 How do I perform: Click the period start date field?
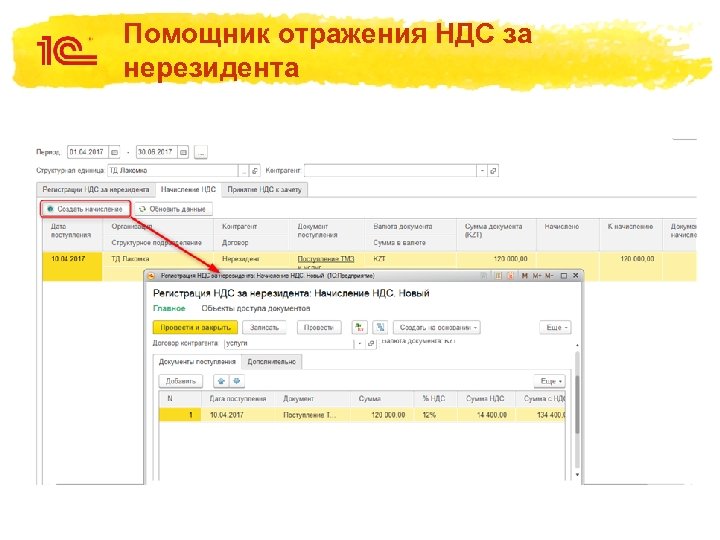87,152
